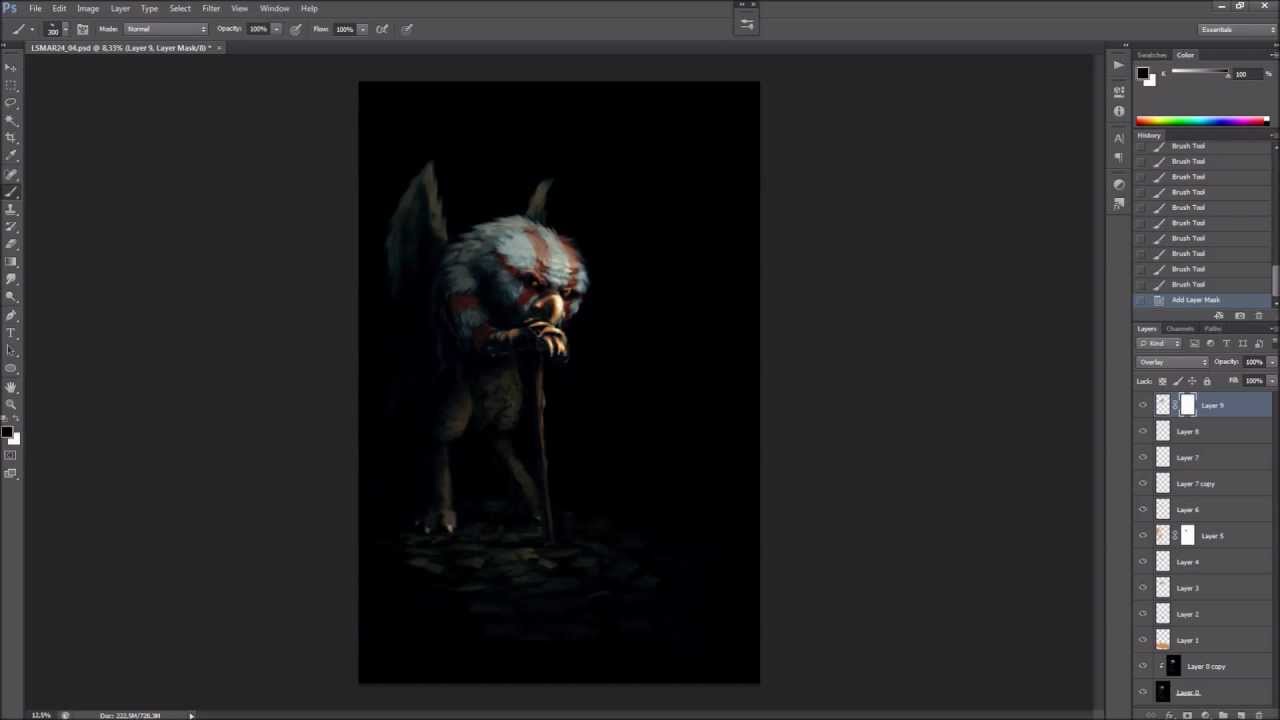This screenshot has width=1280, height=720.
Task: Open the Filter menu
Action: click(x=211, y=8)
